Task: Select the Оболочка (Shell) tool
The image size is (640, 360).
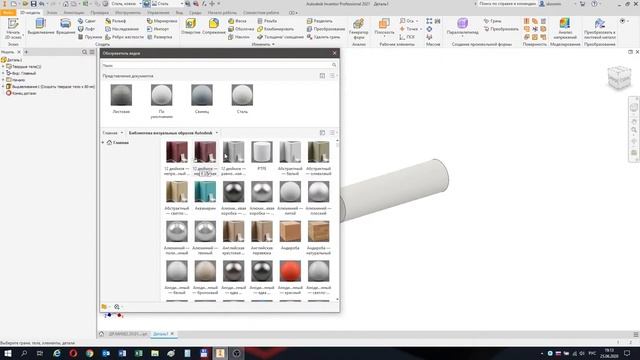Action: tap(241, 29)
